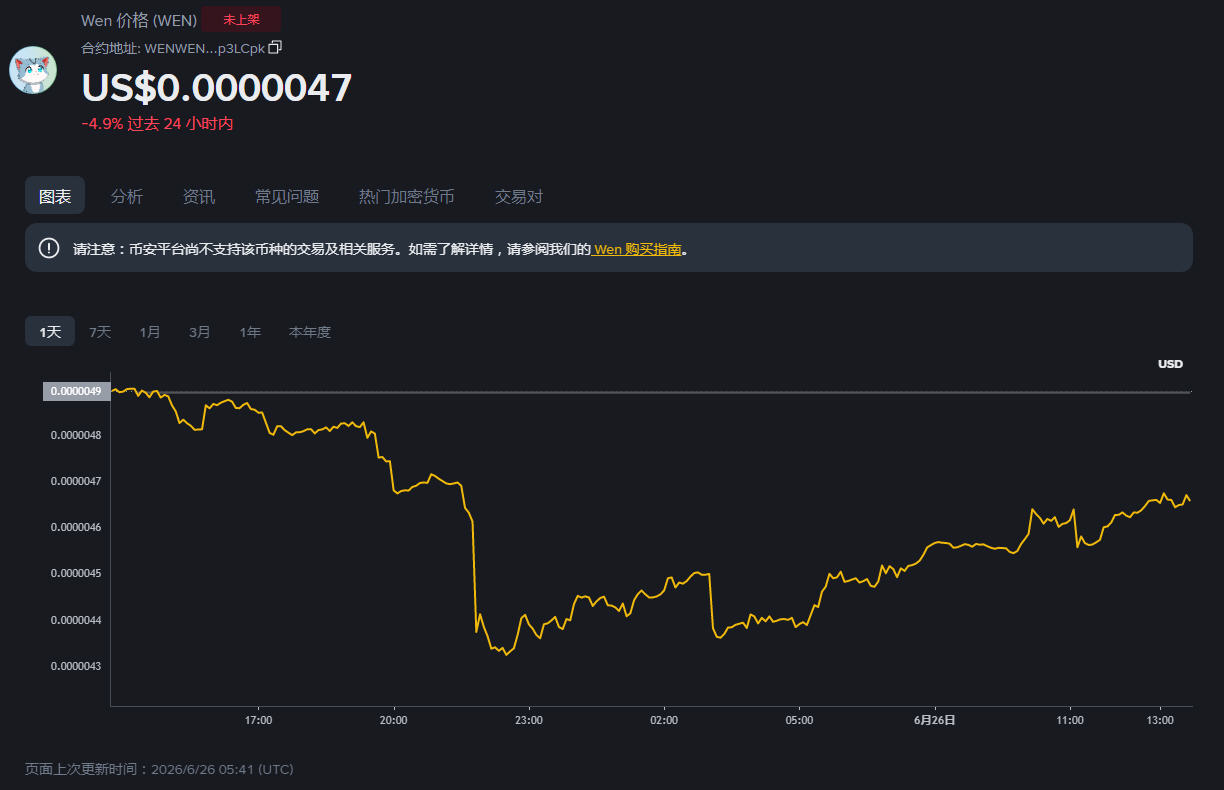
Task: Click the USD axis unit label
Action: click(x=1170, y=364)
